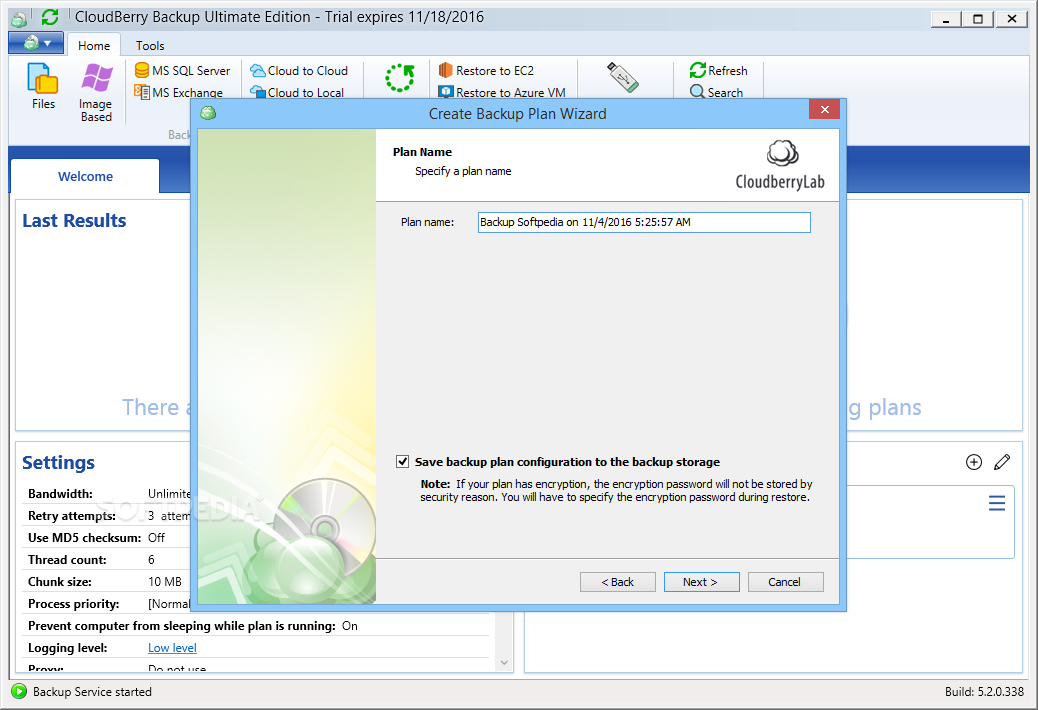Close the Create Backup Plan Wizard dialog

824,109
